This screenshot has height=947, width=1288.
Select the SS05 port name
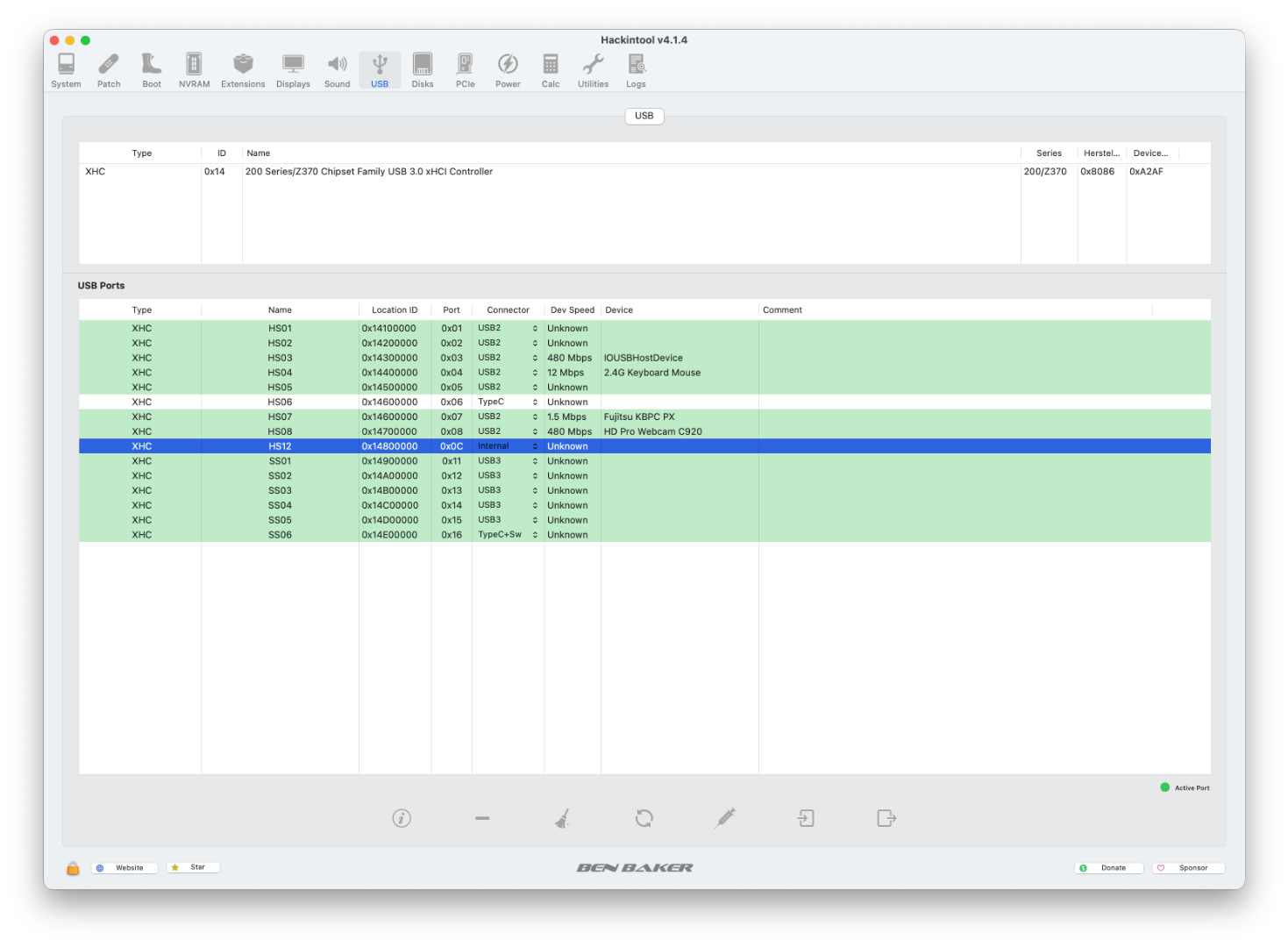[x=280, y=520]
